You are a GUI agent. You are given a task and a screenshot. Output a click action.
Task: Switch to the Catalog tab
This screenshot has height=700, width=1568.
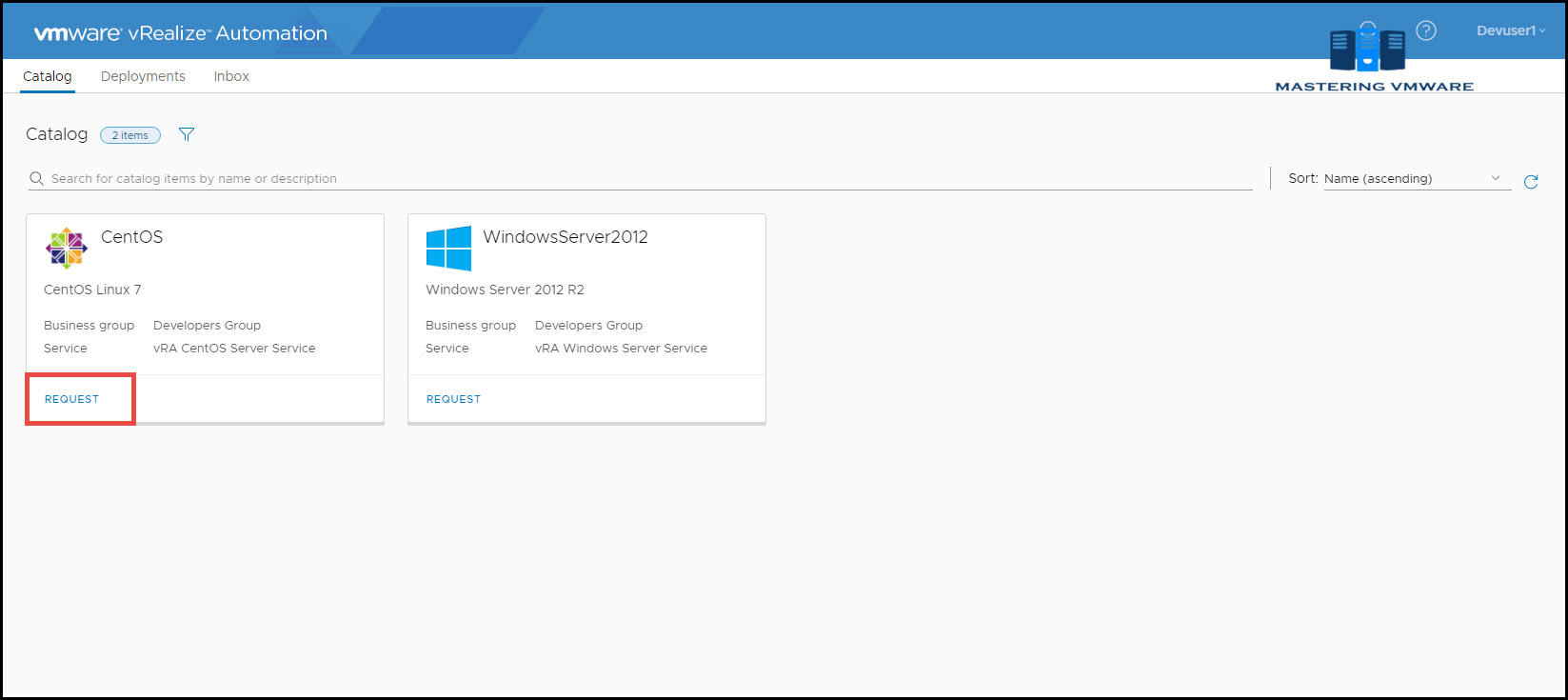point(48,76)
